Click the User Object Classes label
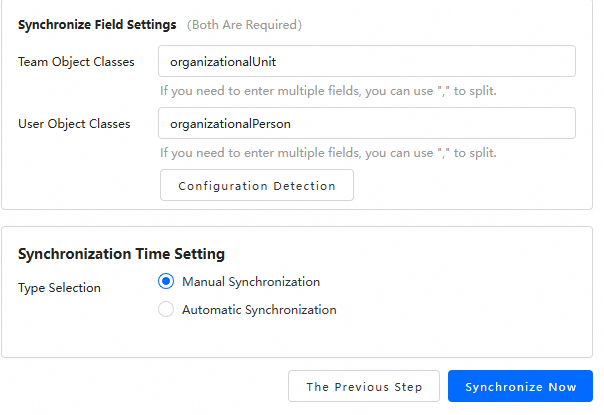Screen dimensions: 604x415 tap(76, 124)
